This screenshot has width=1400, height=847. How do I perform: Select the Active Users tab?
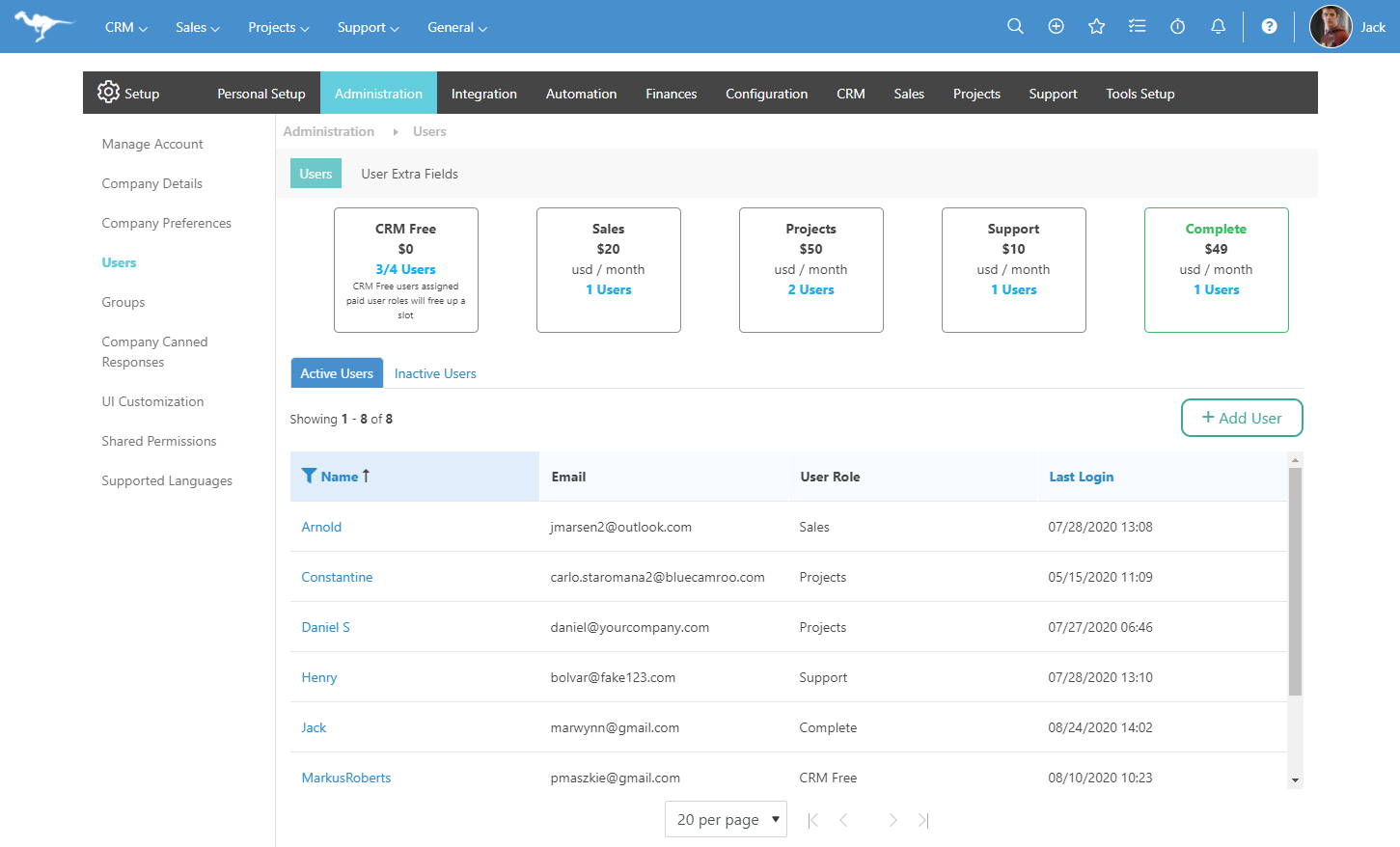tap(337, 373)
